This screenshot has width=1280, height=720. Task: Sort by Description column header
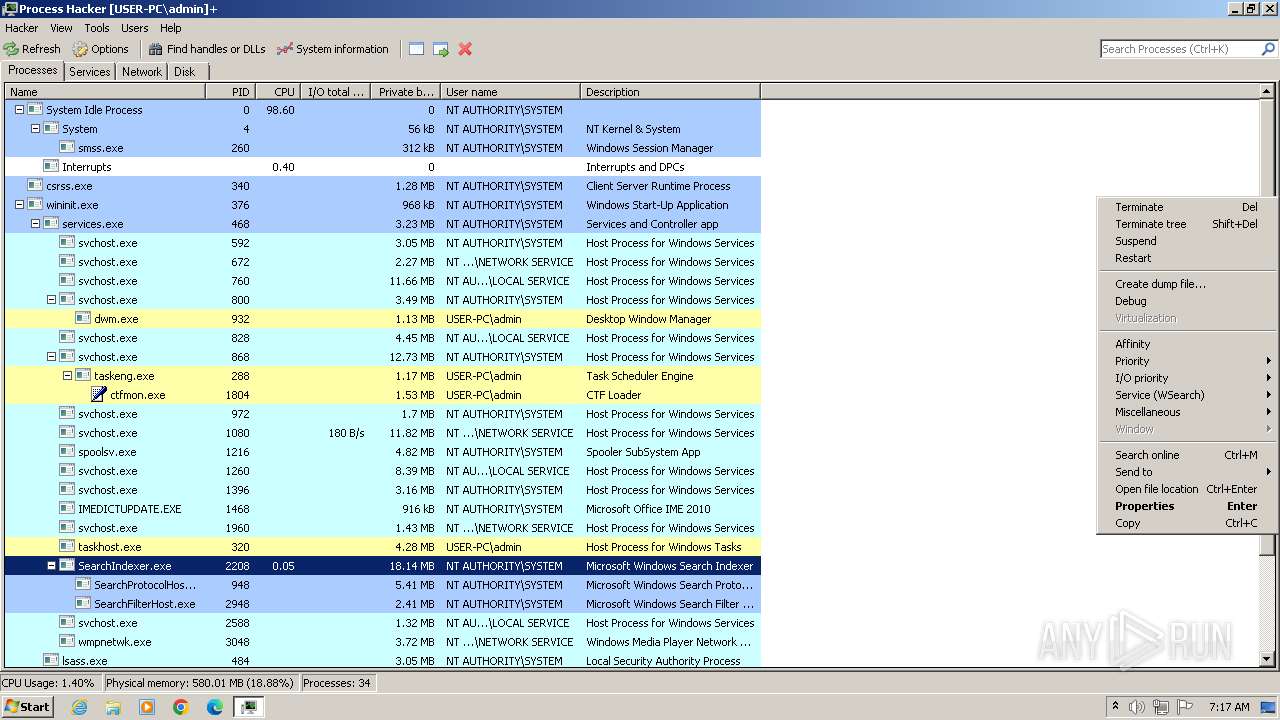[x=670, y=92]
